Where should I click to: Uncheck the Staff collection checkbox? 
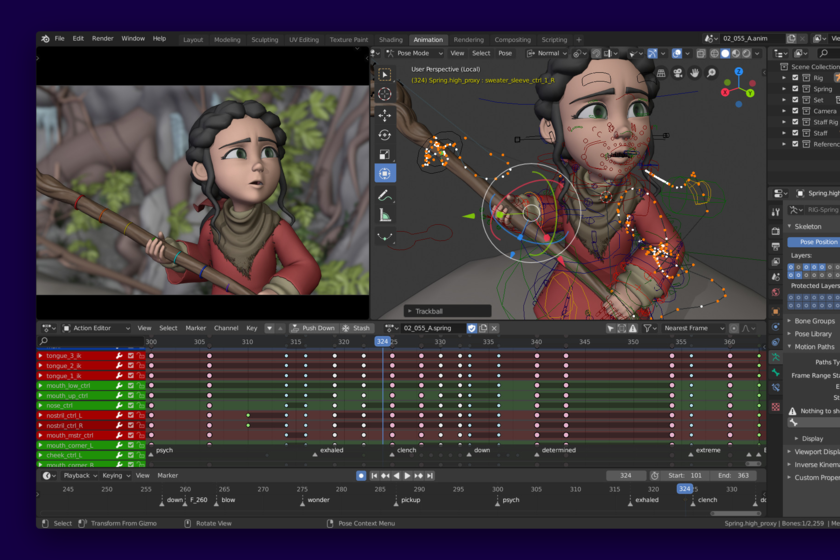coord(796,133)
